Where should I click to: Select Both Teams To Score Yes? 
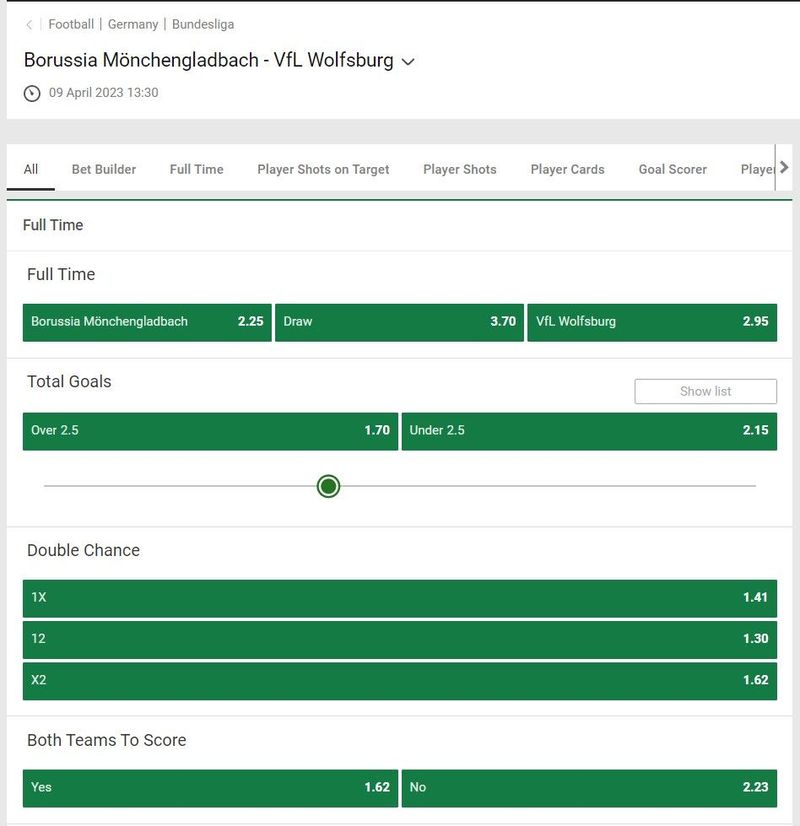pyautogui.click(x=210, y=788)
